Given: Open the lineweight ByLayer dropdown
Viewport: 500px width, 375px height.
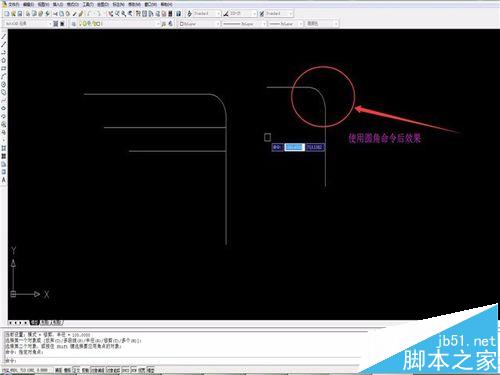Looking at the screenshot, I should (x=286, y=24).
